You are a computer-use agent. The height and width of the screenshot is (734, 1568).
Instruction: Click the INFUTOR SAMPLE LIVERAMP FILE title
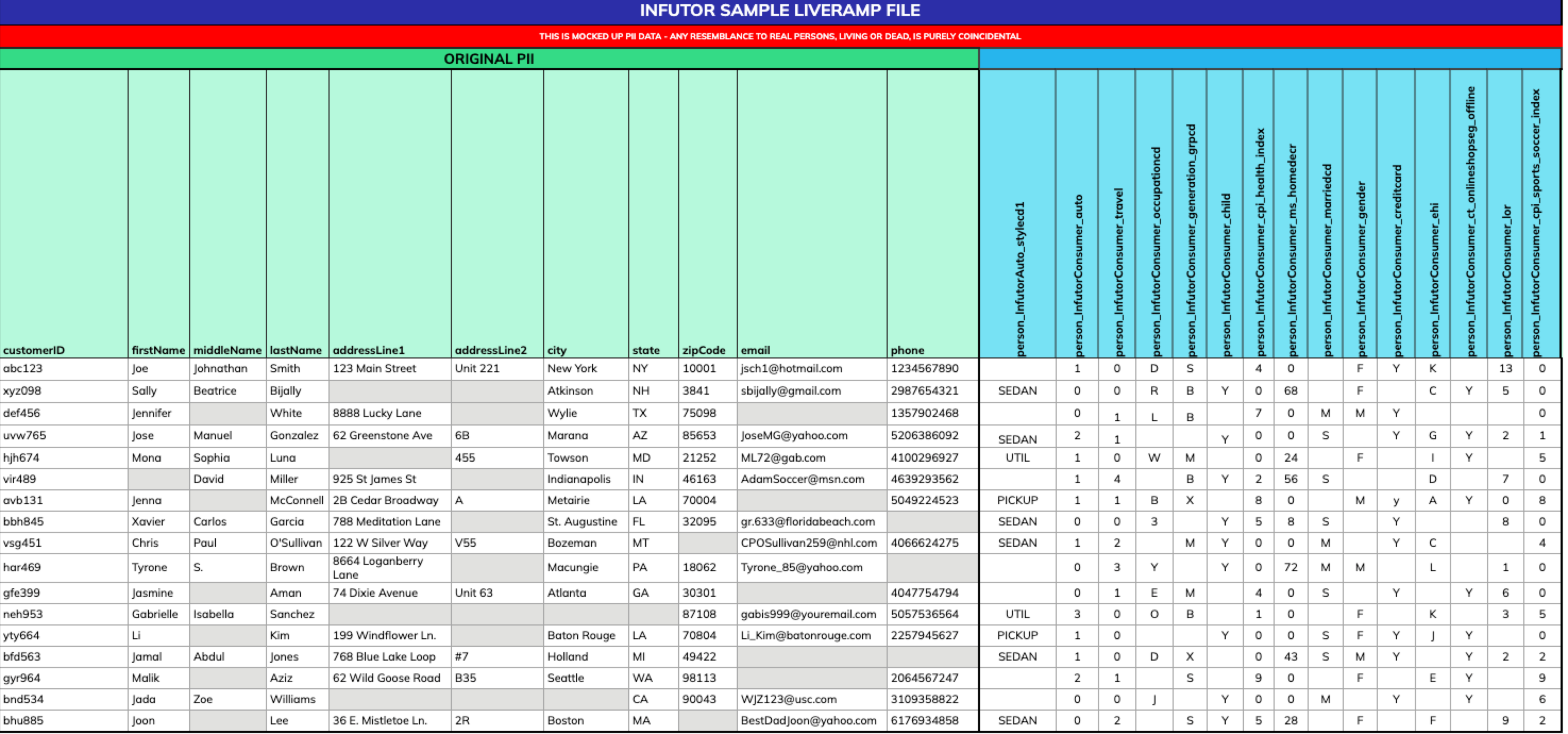[780, 11]
